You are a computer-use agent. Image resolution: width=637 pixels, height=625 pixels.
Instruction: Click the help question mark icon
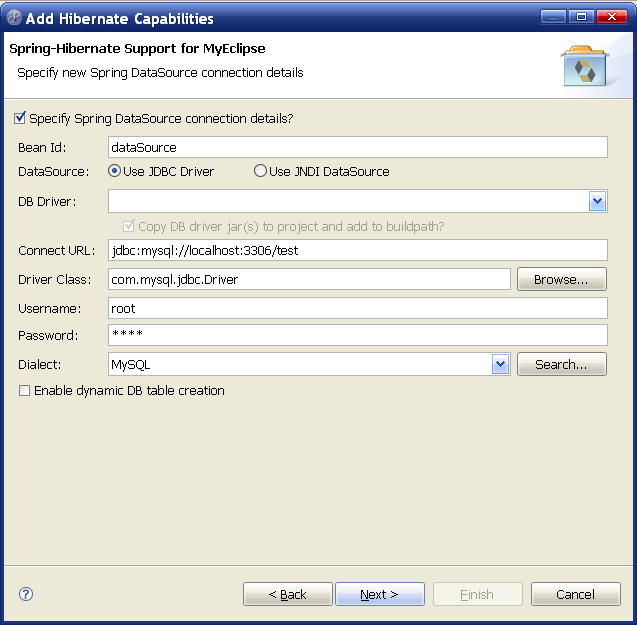point(26,594)
